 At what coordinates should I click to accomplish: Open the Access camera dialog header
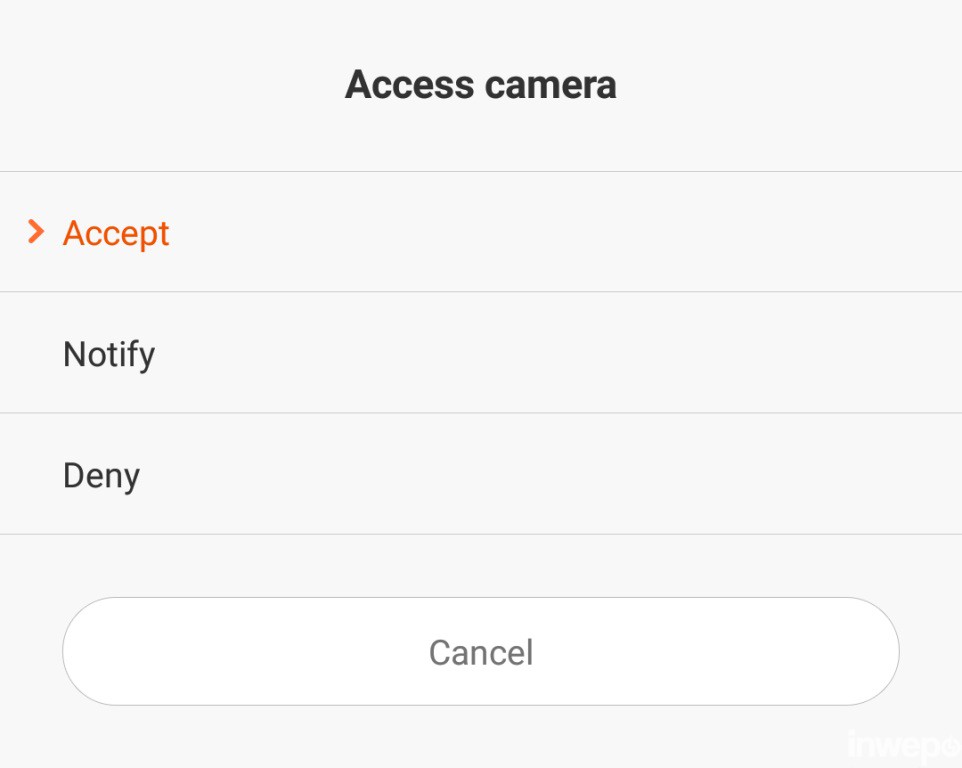tap(481, 85)
